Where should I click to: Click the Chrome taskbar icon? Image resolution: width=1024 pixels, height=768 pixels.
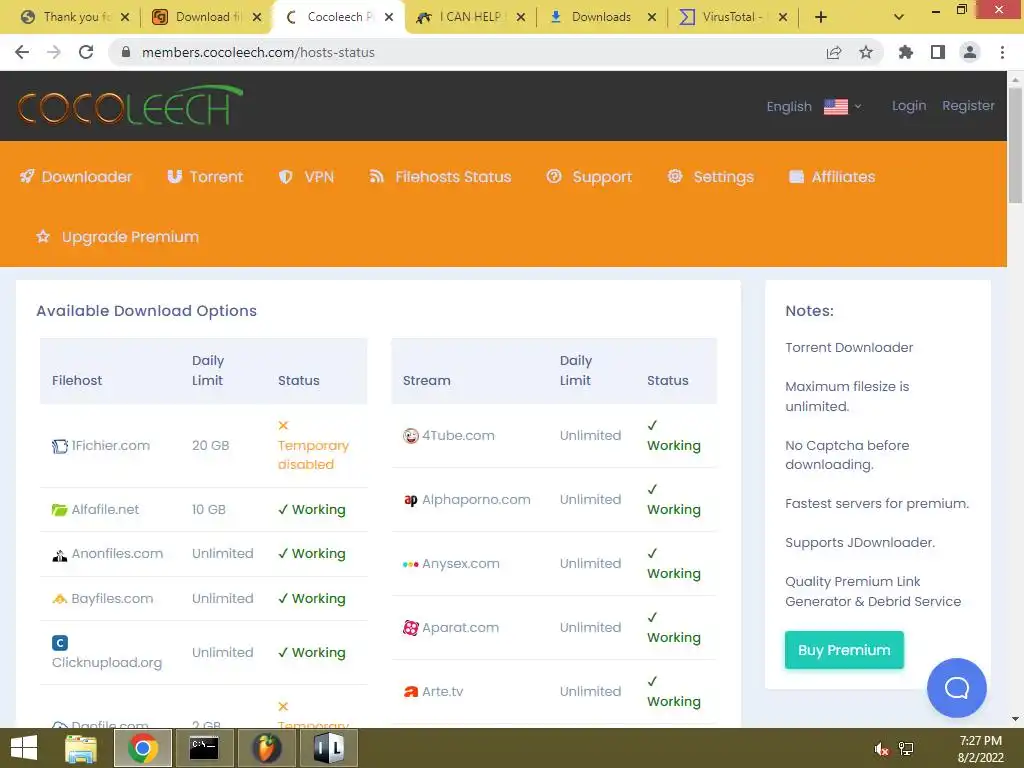(x=142, y=748)
